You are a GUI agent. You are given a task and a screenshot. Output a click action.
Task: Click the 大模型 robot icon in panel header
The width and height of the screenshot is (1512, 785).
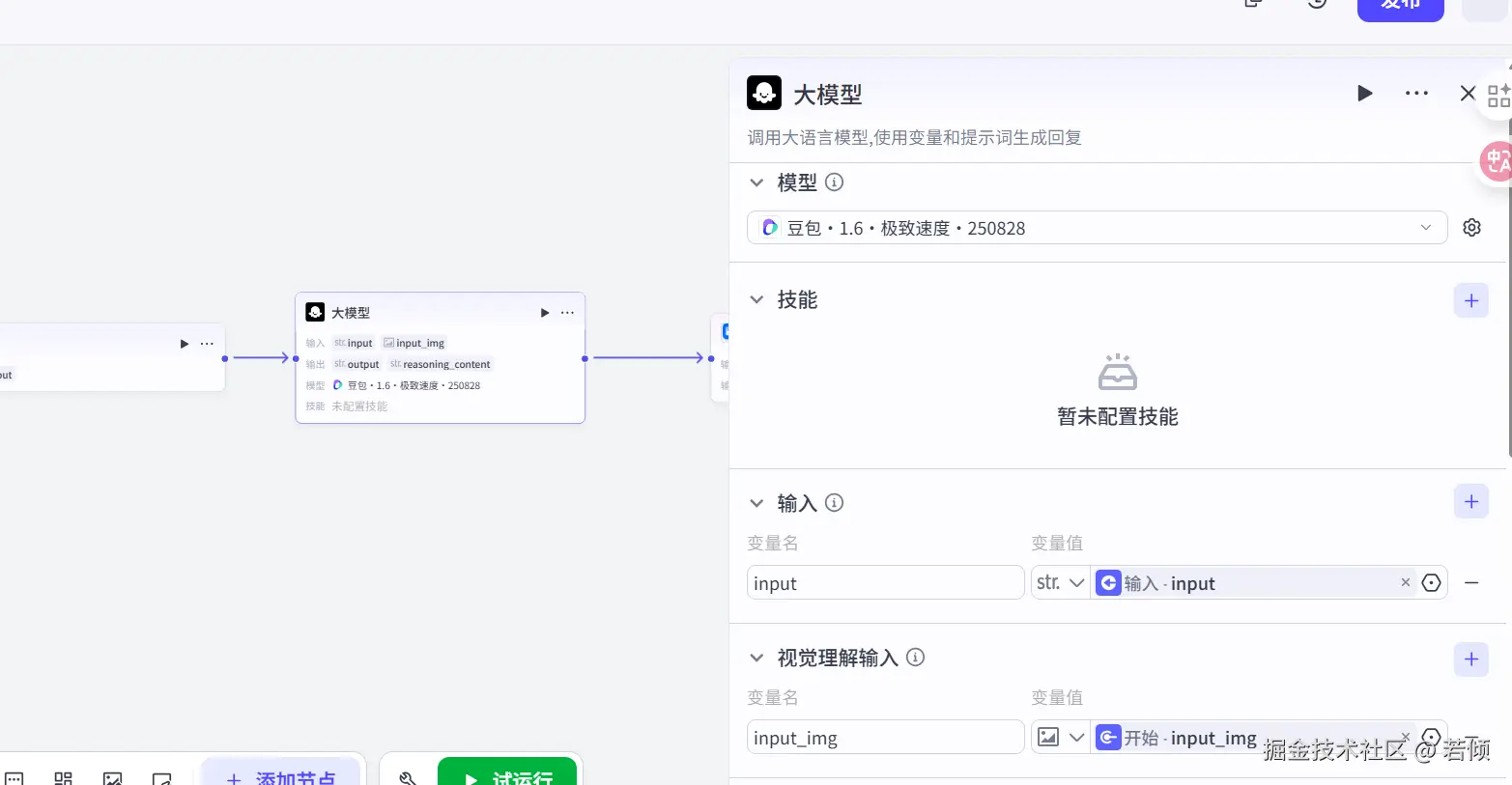click(x=764, y=93)
